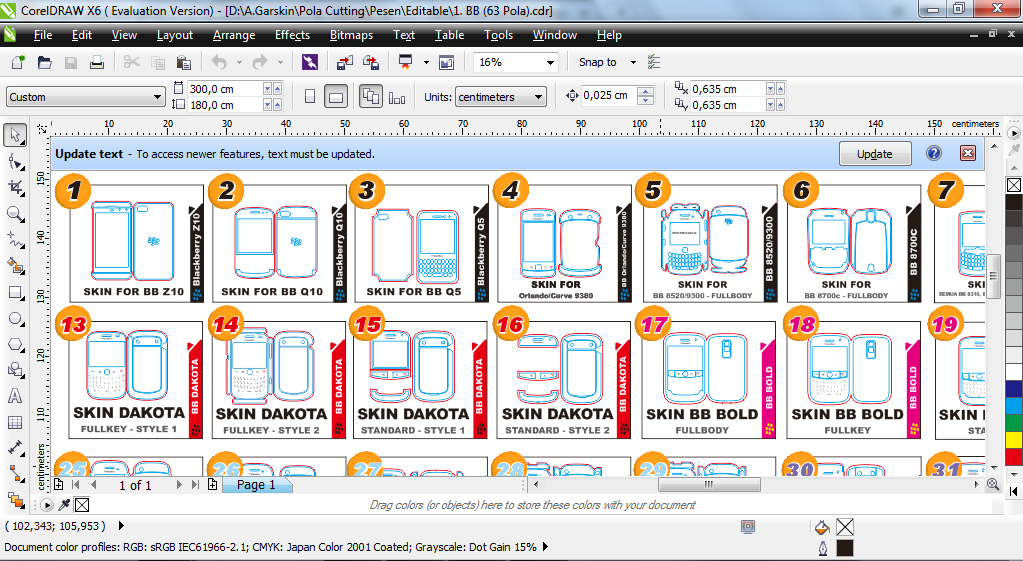This screenshot has height=561, width=1023.
Task: Click the black outline color swatch
Action: 845,548
